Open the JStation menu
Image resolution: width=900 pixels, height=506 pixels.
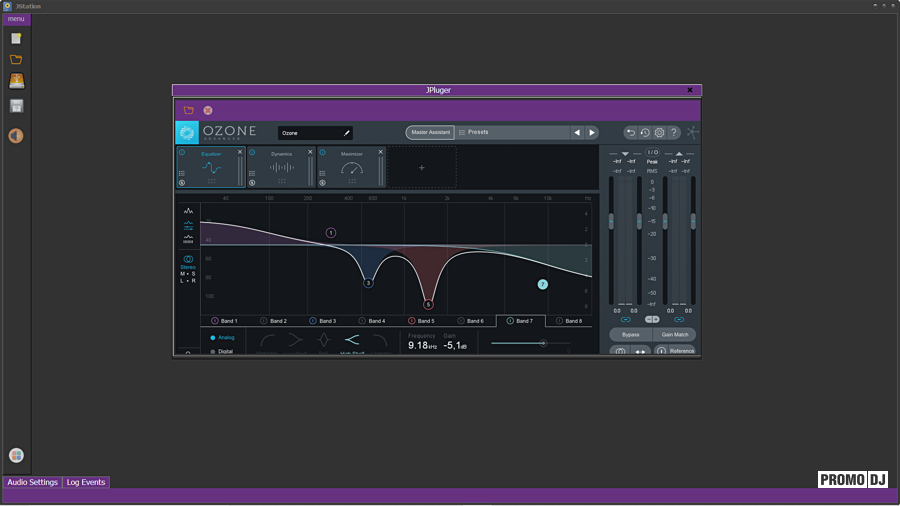16,19
